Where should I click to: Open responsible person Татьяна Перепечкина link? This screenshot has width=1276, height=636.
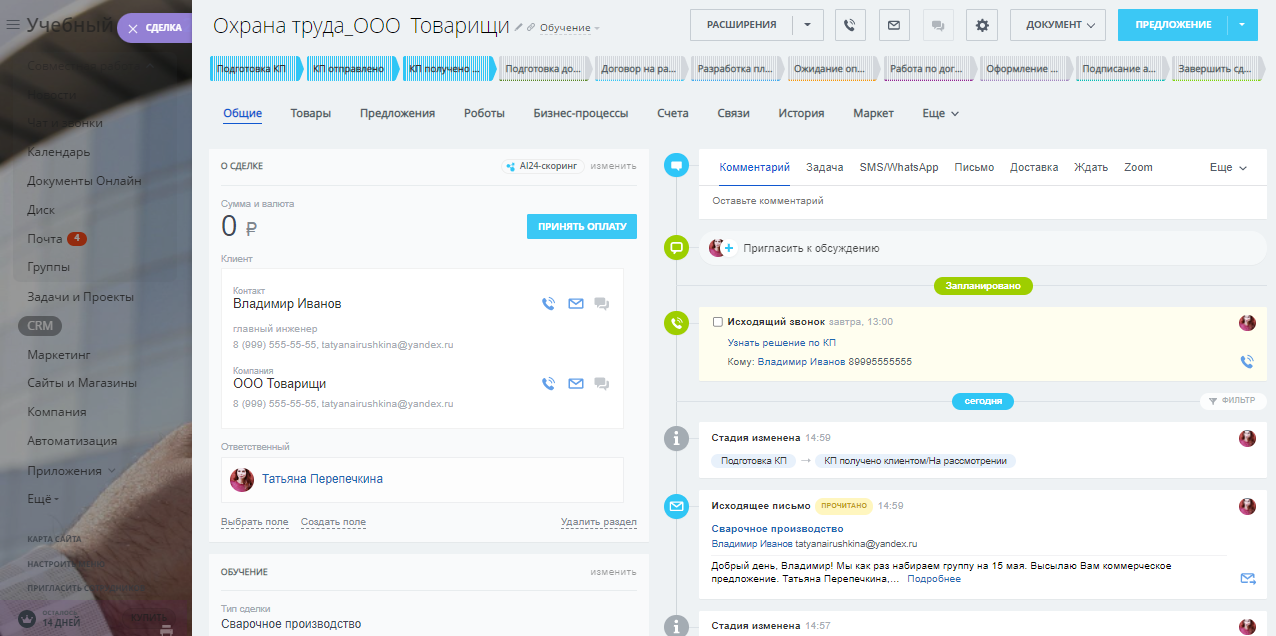(x=322, y=480)
